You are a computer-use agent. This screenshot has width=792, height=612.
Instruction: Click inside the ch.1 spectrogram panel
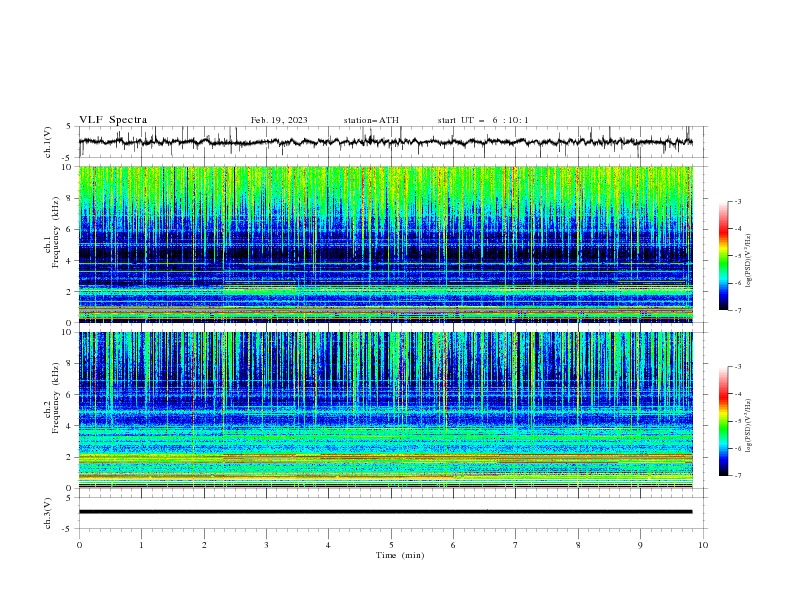click(x=385, y=244)
